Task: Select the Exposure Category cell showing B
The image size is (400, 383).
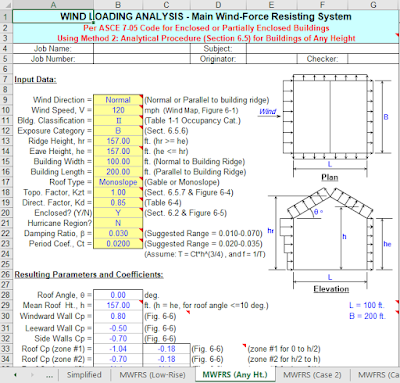Action: click(118, 131)
